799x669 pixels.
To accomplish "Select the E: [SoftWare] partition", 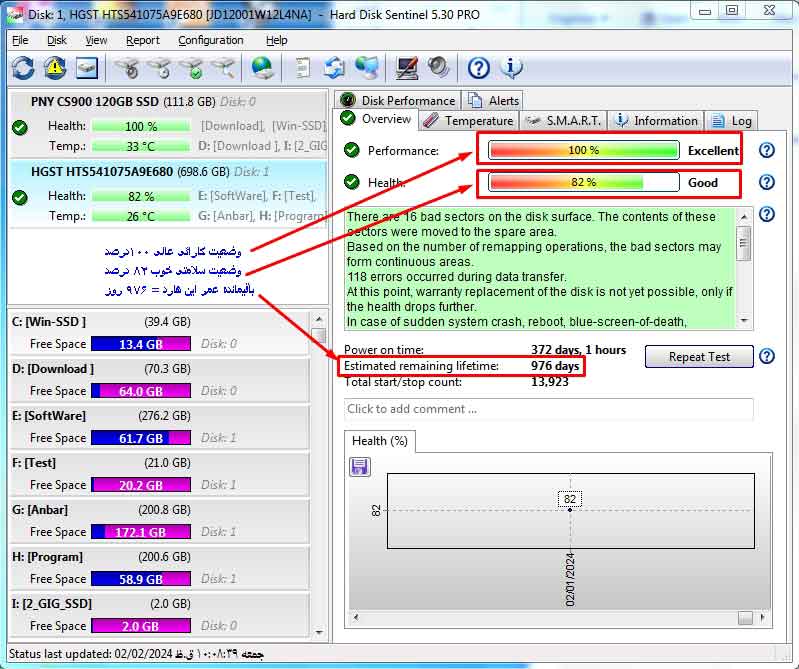I will [159, 427].
